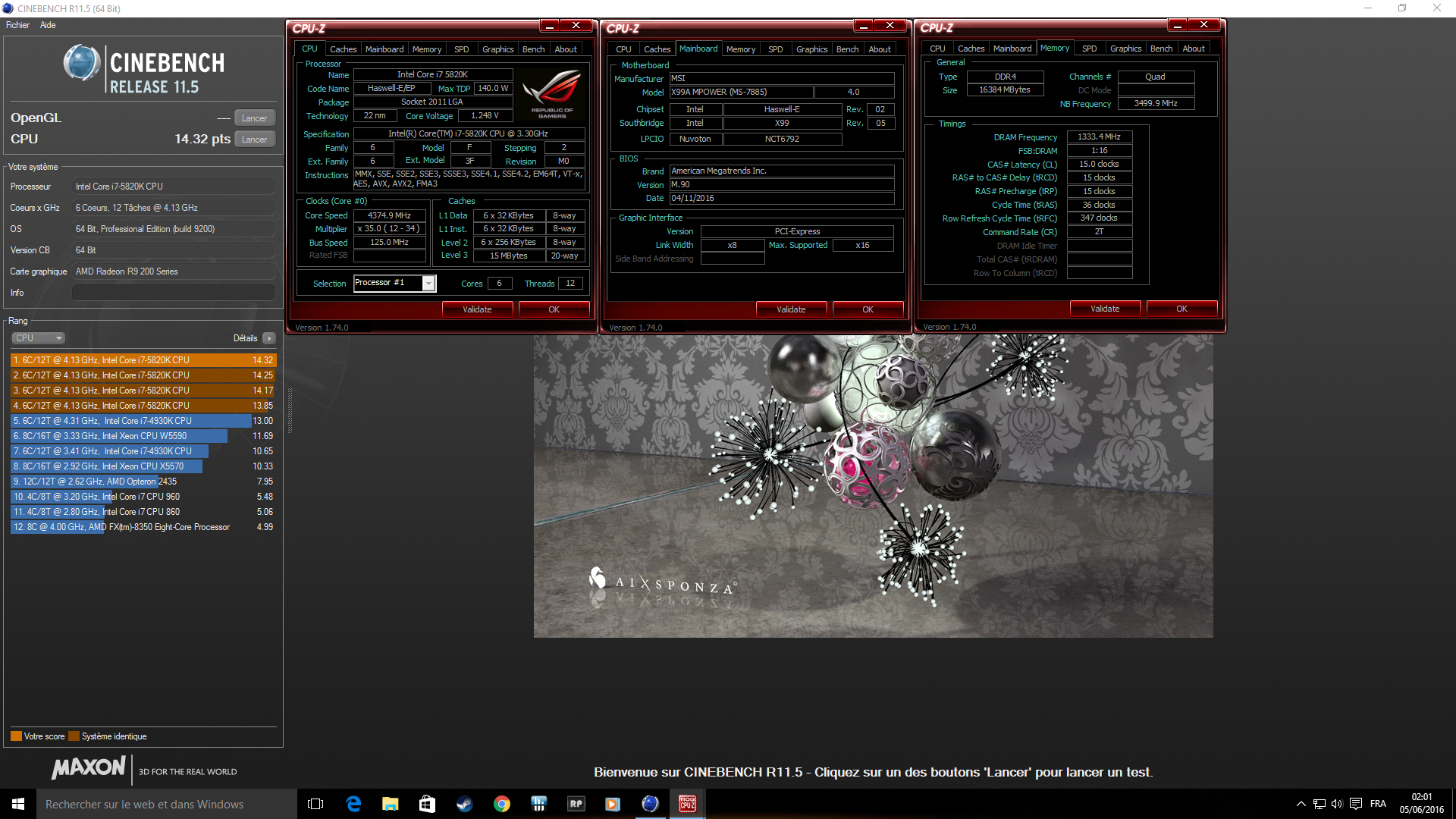The image size is (1456, 819).
Task: Select ranking row Xeon CPU W5590
Action: click(x=143, y=436)
